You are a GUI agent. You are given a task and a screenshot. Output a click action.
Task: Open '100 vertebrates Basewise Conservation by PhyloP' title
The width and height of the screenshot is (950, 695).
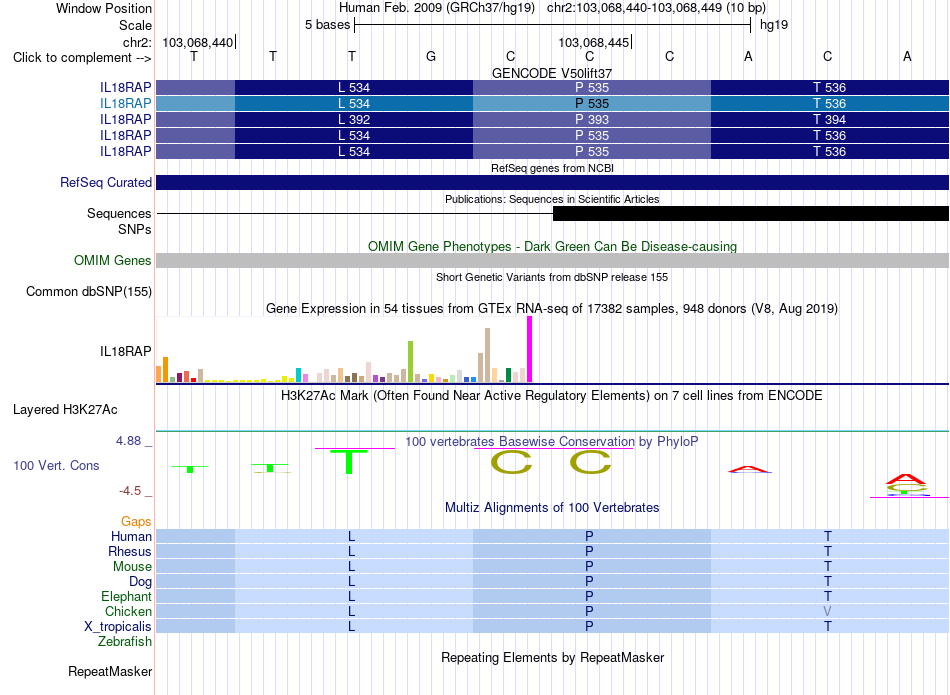(552, 442)
